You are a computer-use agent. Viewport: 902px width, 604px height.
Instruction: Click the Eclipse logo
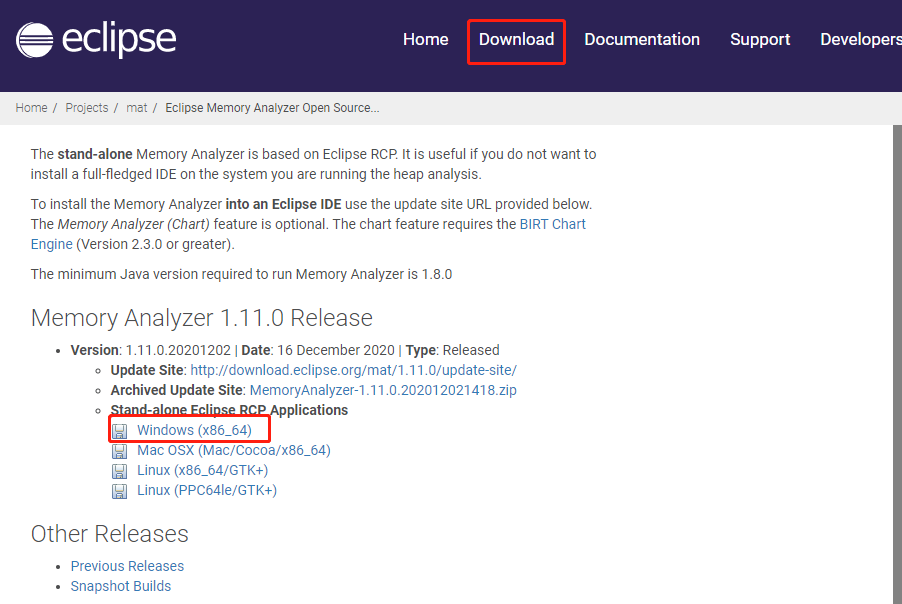(x=96, y=40)
